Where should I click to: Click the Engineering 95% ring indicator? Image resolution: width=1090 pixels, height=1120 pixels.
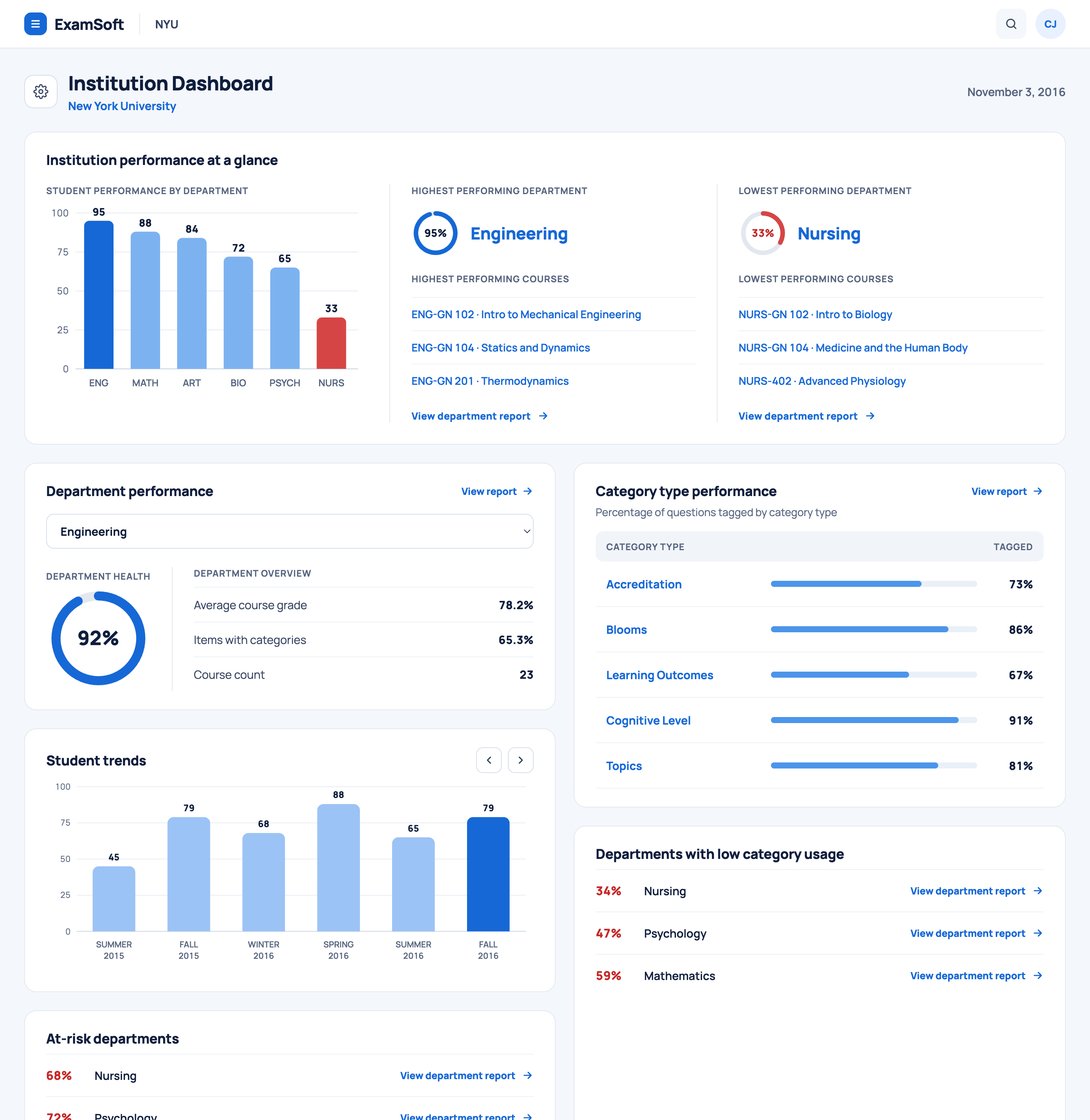(435, 233)
